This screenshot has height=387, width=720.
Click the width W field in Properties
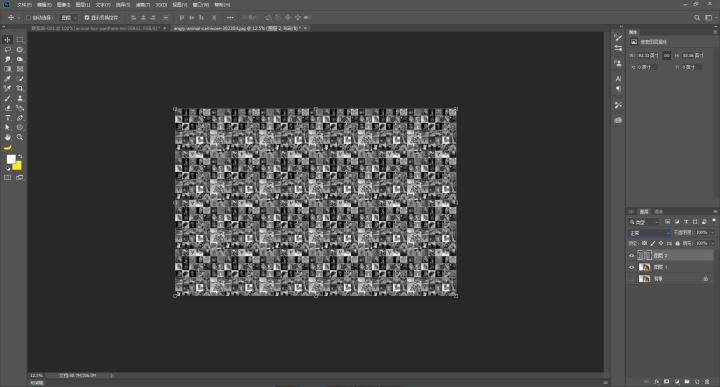[x=648, y=56]
